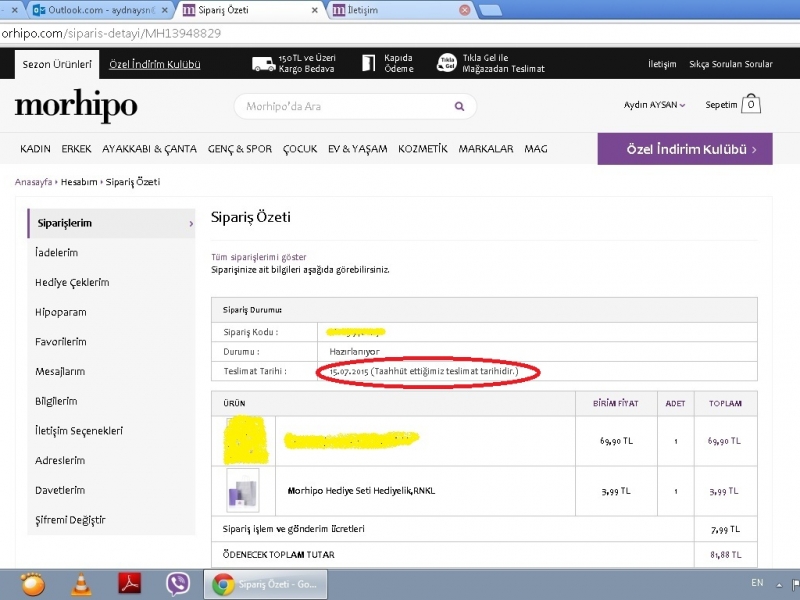Open the MAG menu item
Viewport: 800px width, 600px height.
click(x=536, y=149)
